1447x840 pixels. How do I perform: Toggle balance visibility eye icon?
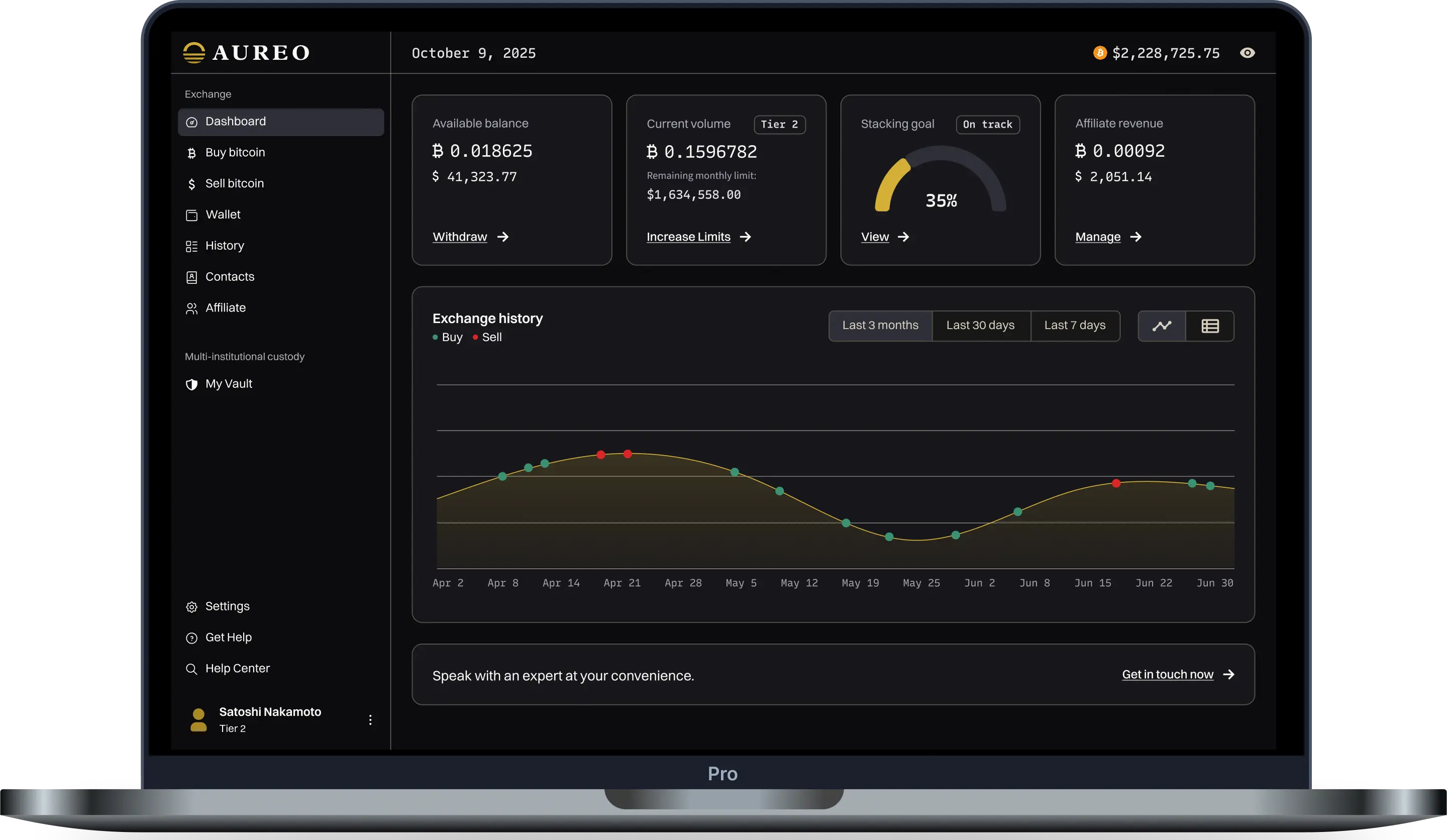click(1247, 53)
